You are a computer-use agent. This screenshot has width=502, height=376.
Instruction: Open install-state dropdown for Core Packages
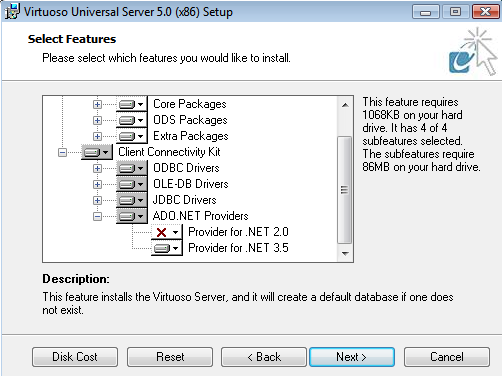(132, 104)
